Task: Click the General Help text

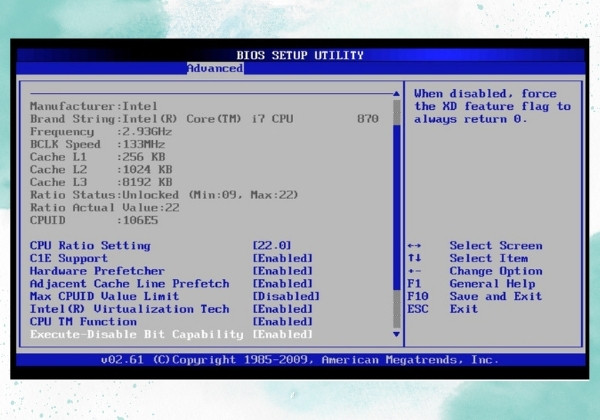Action: click(x=492, y=284)
